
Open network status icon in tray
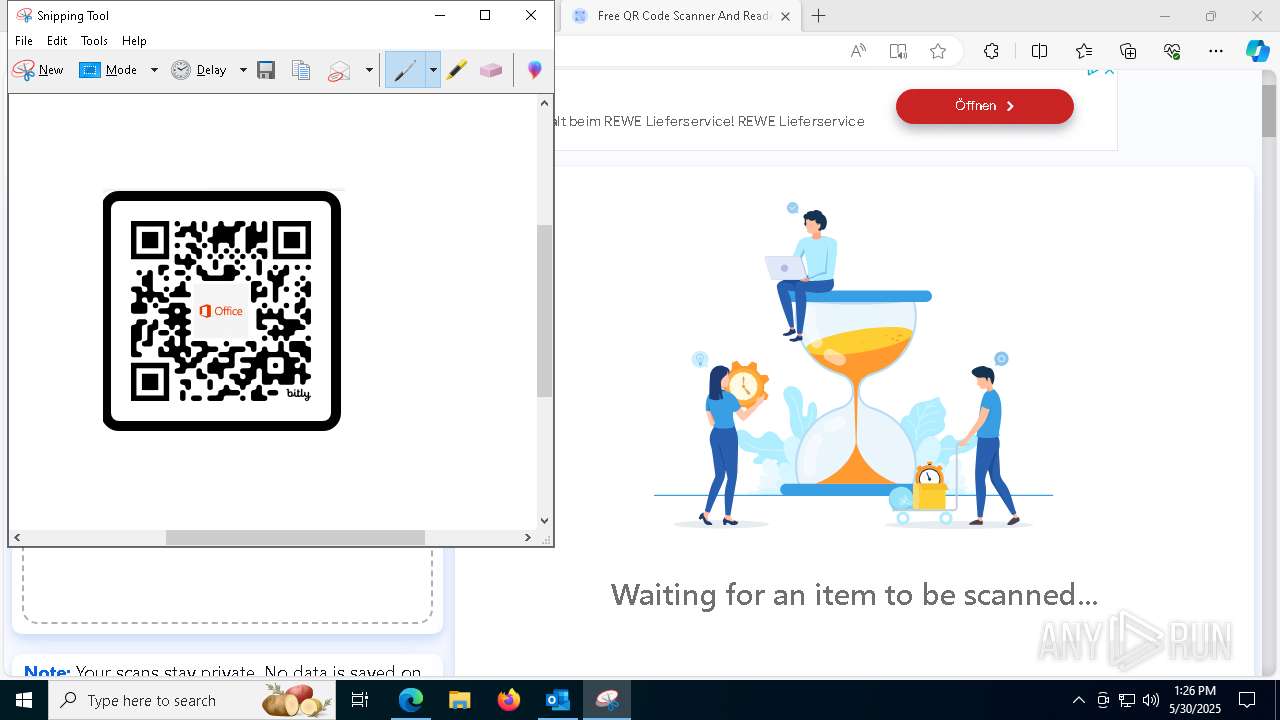[1127, 700]
